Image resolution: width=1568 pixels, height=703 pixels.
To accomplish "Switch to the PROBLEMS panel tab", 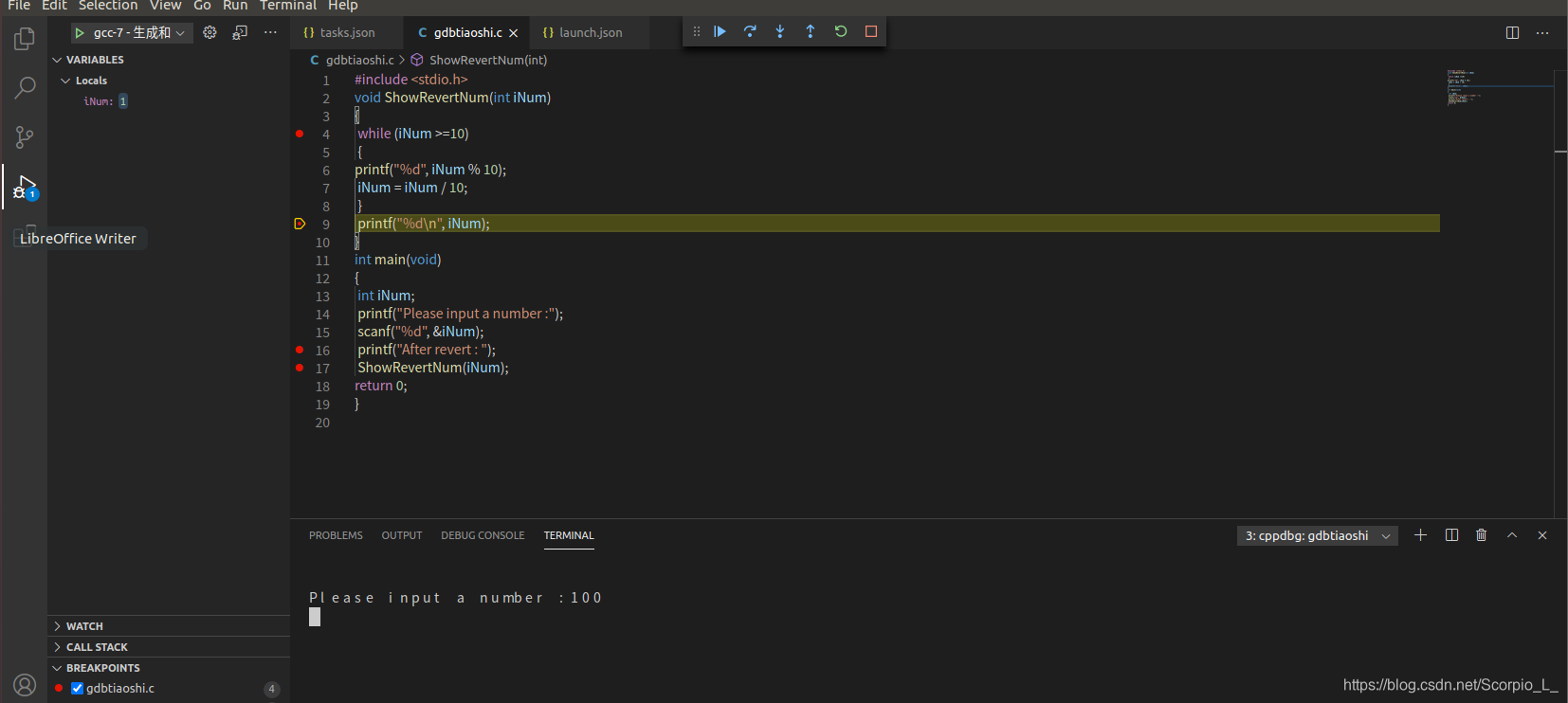I will pos(336,535).
